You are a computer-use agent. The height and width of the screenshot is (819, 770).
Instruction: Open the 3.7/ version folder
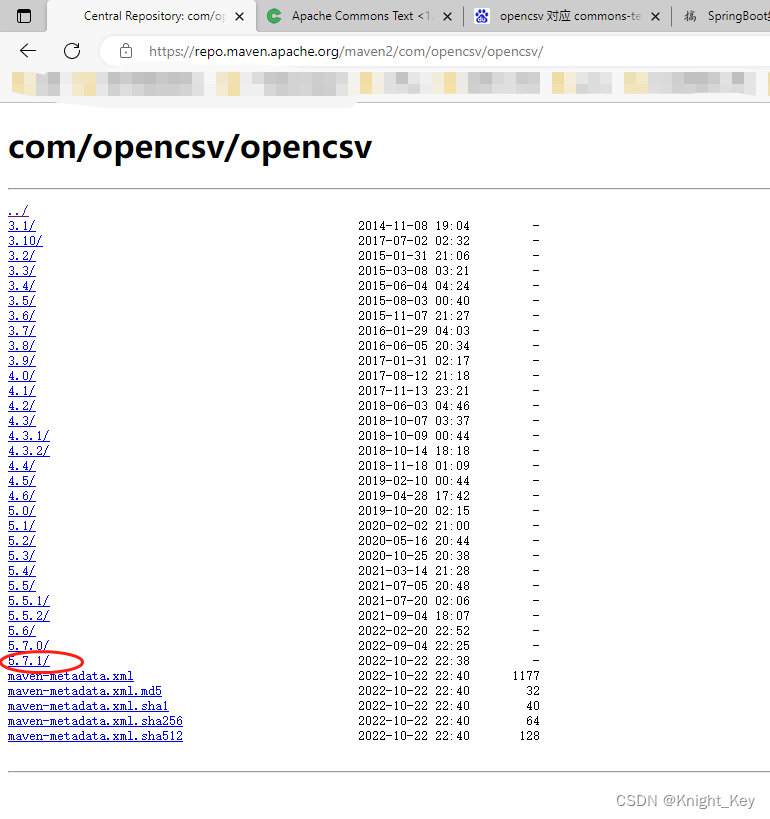click(x=21, y=331)
